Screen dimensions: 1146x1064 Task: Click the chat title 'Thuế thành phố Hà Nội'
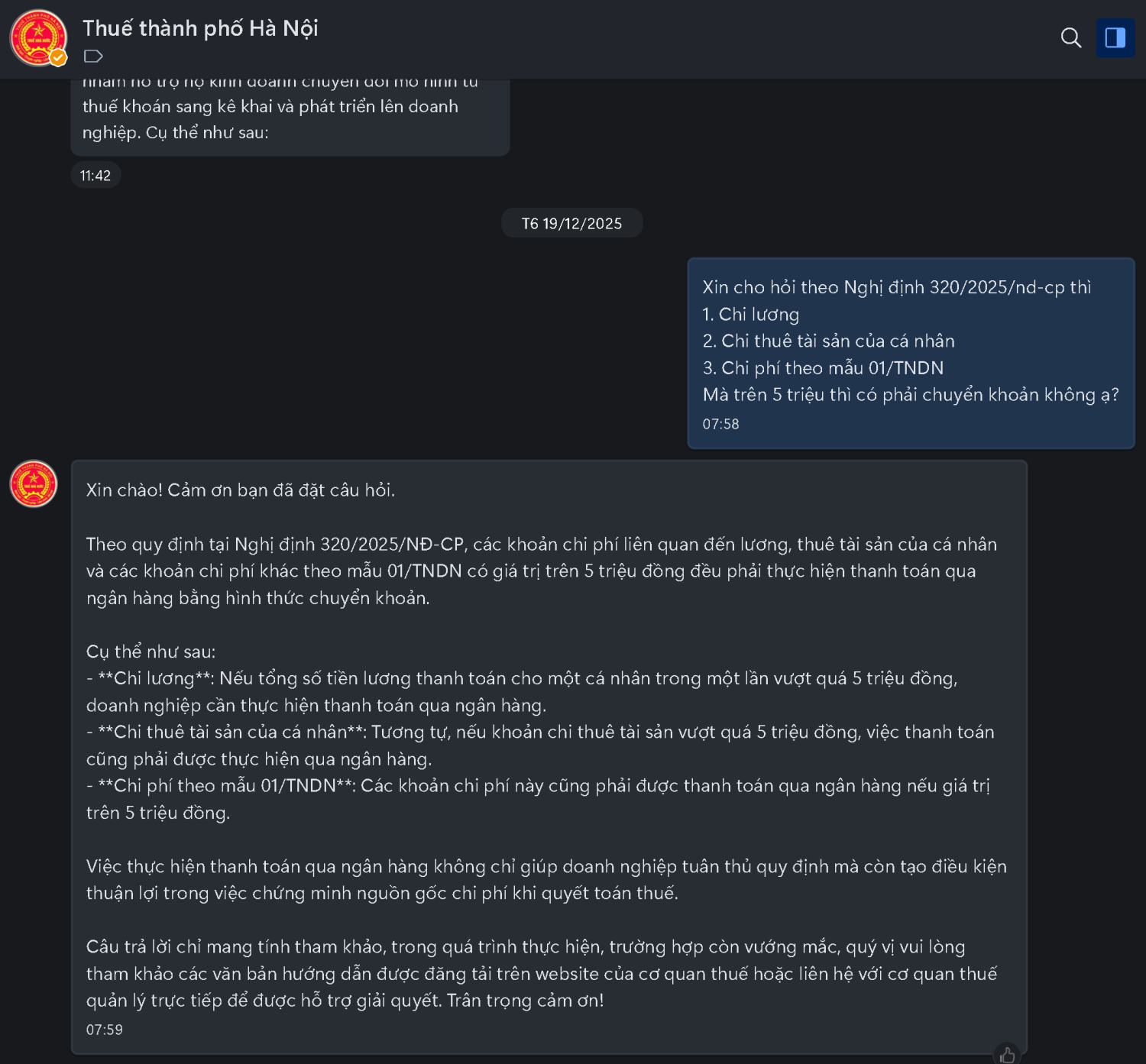(x=200, y=28)
